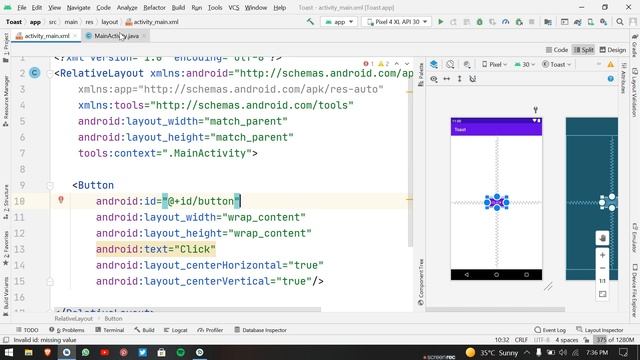Collapse the RelativeLayout fold marker on line 2
Image resolution: width=640 pixels, height=360 pixels.
pyautogui.click(x=50, y=74)
